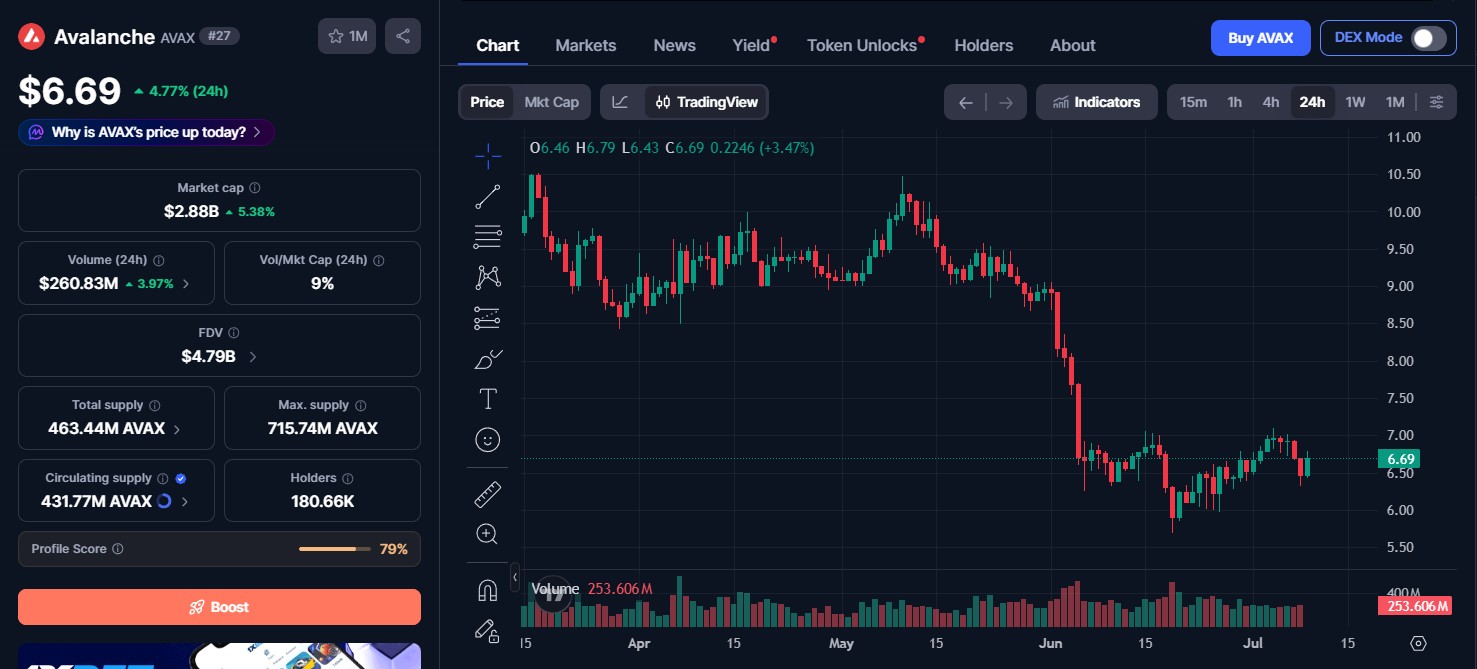The width and height of the screenshot is (1477, 669).
Task: Select the crosshair cursor tool
Action: pos(488,154)
